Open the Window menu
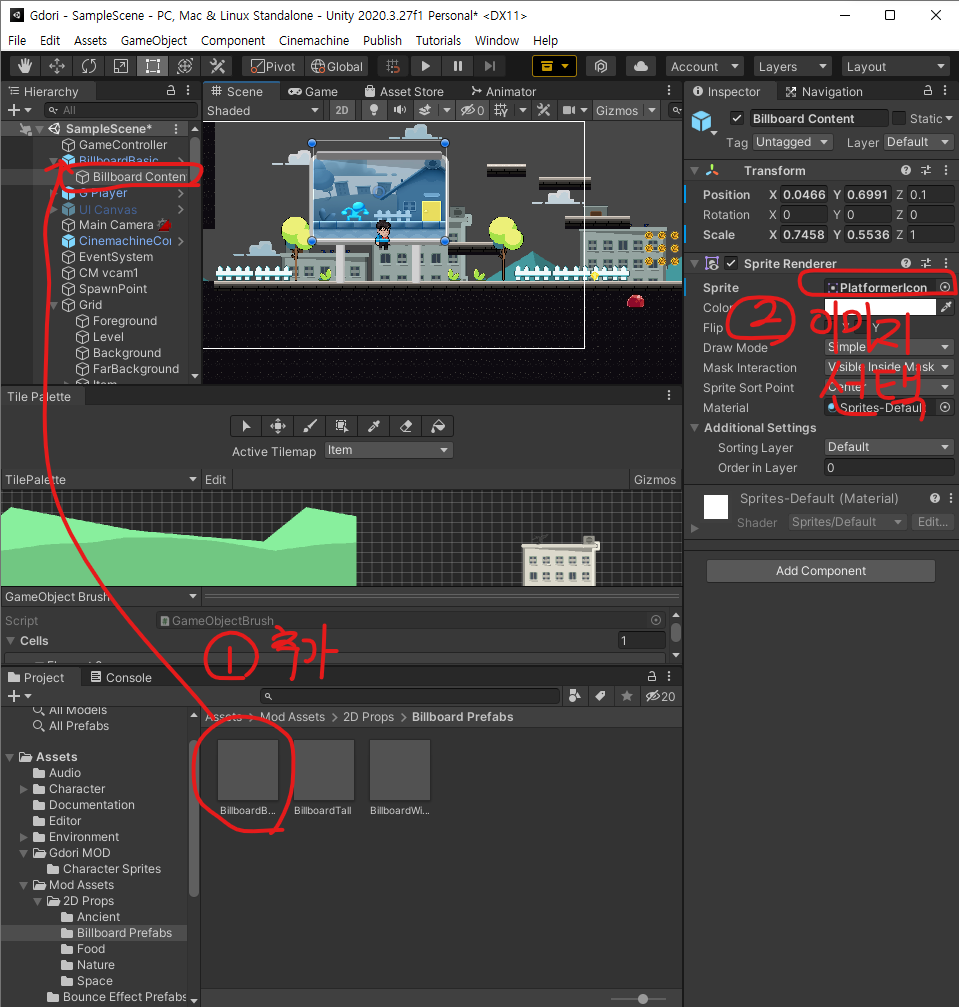 [x=497, y=40]
